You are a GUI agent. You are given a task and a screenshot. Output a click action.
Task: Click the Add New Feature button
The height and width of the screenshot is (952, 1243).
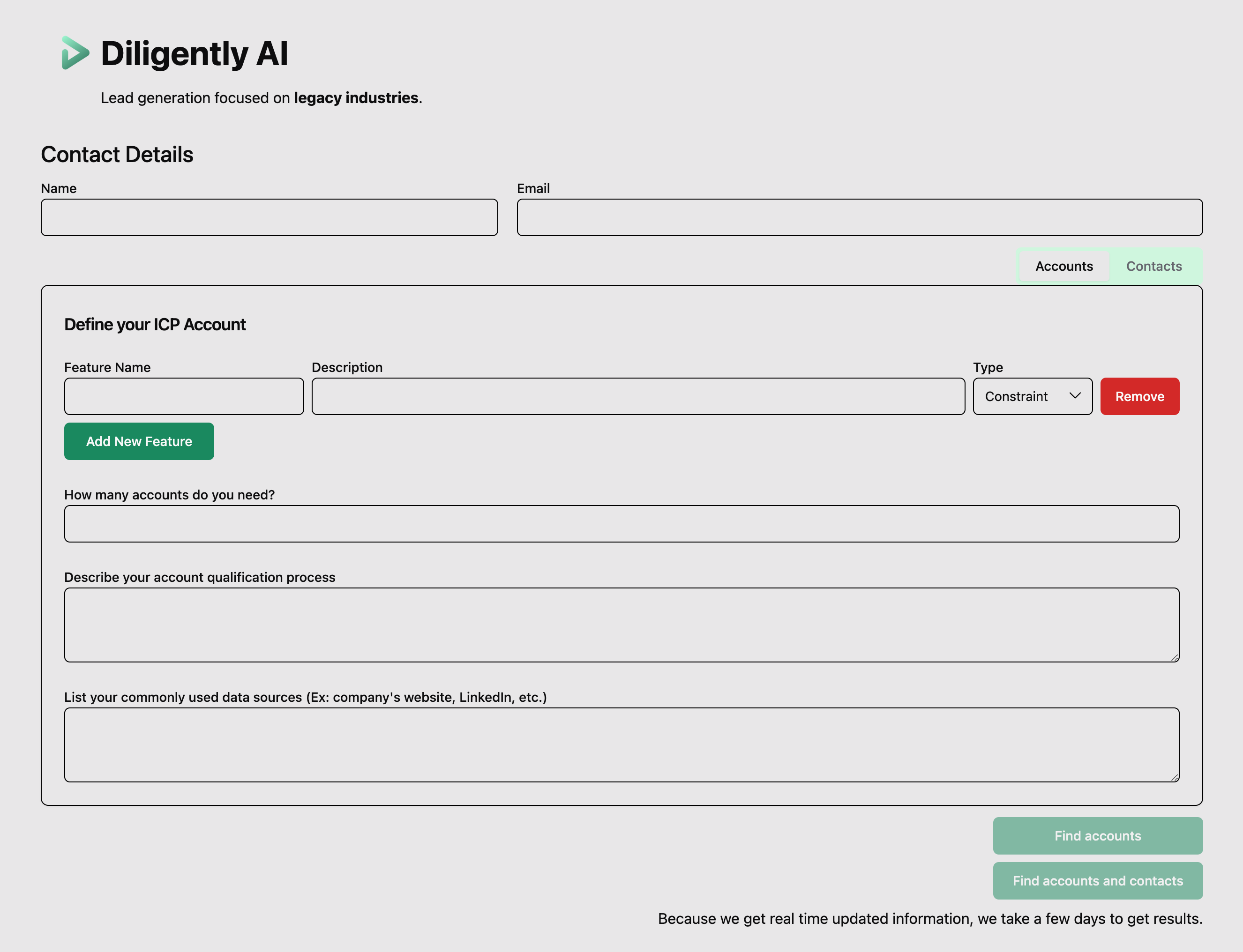tap(139, 441)
